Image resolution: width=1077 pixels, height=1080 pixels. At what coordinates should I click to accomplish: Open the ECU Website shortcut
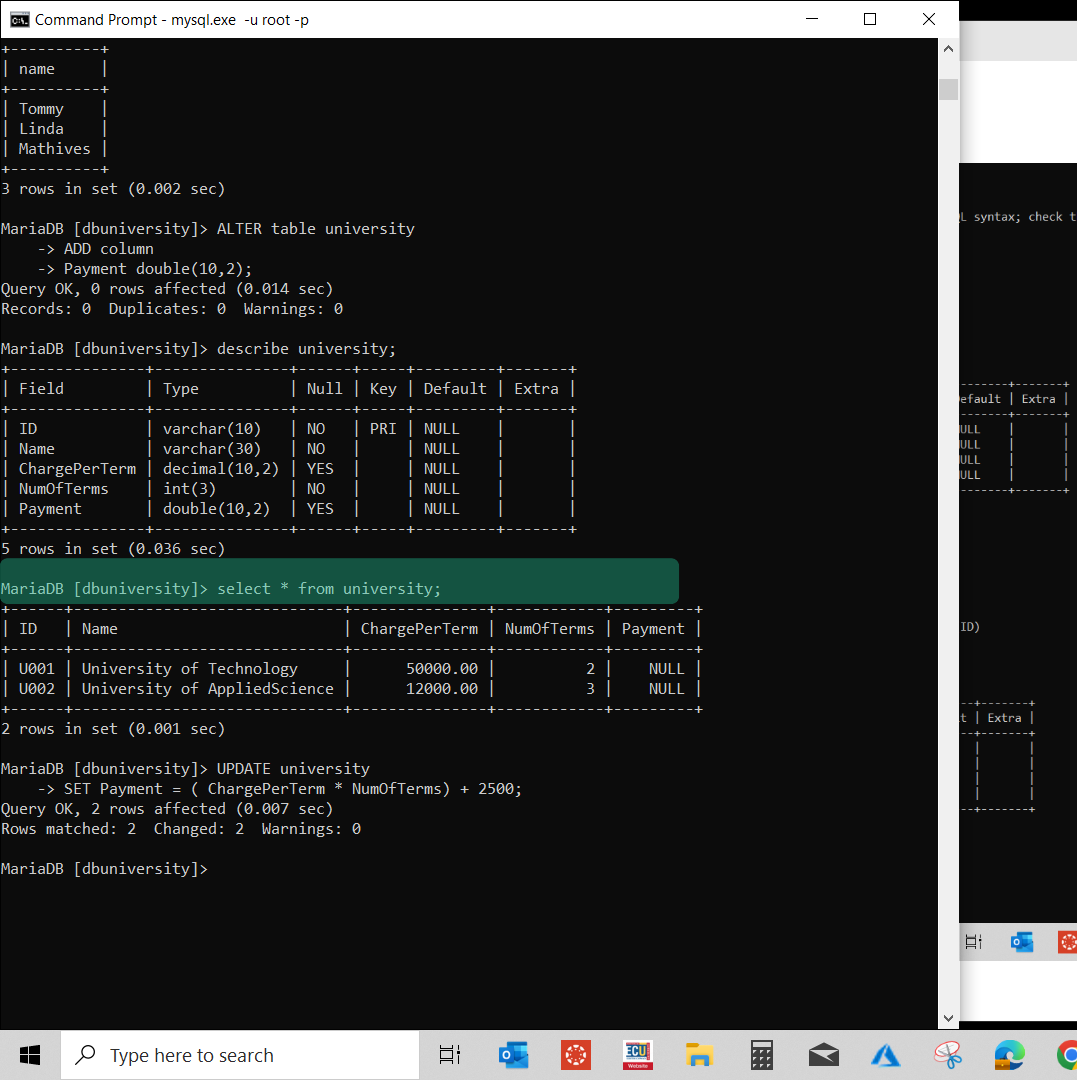point(637,1054)
